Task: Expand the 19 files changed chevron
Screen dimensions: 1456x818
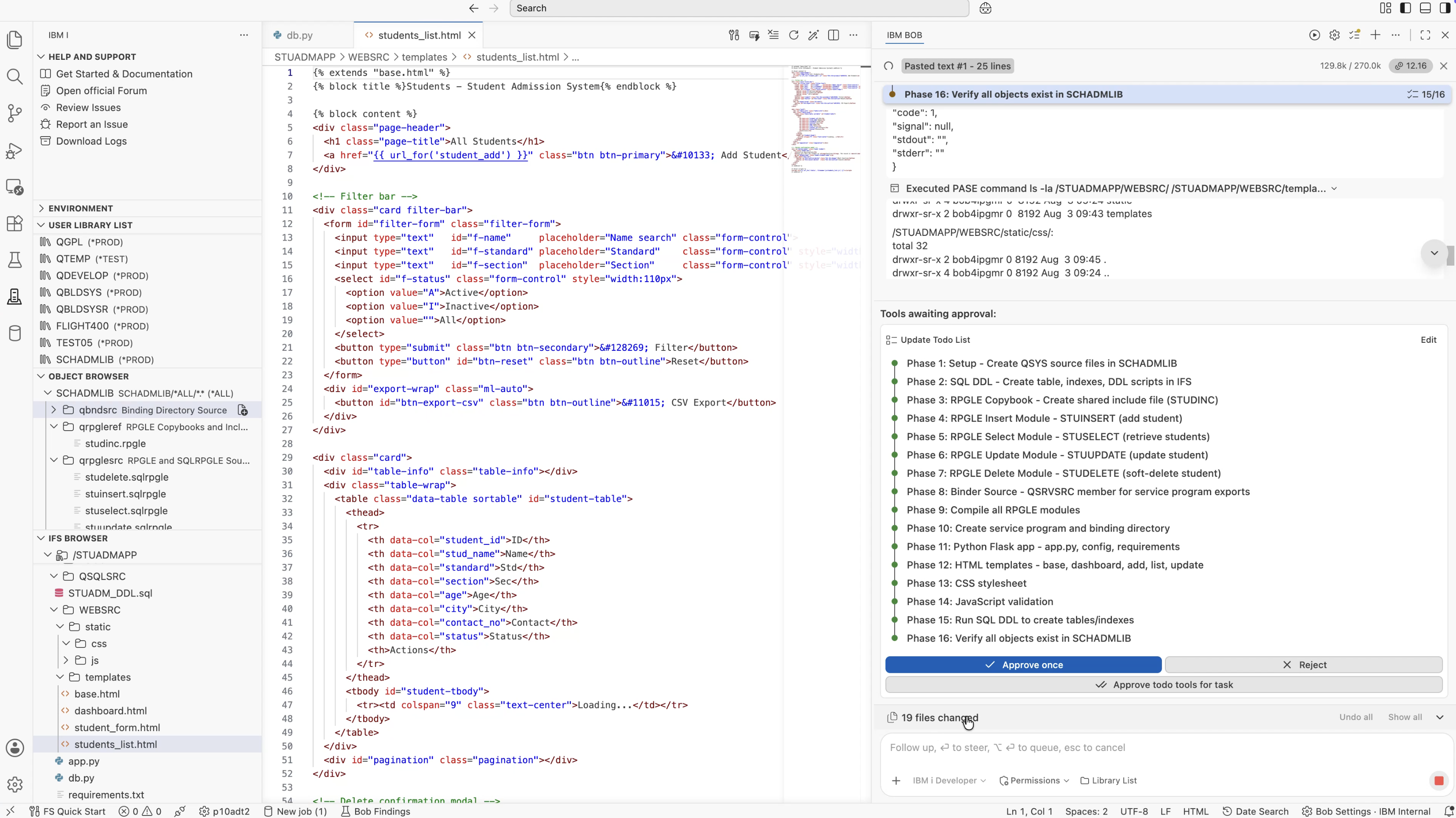Action: (1439, 717)
